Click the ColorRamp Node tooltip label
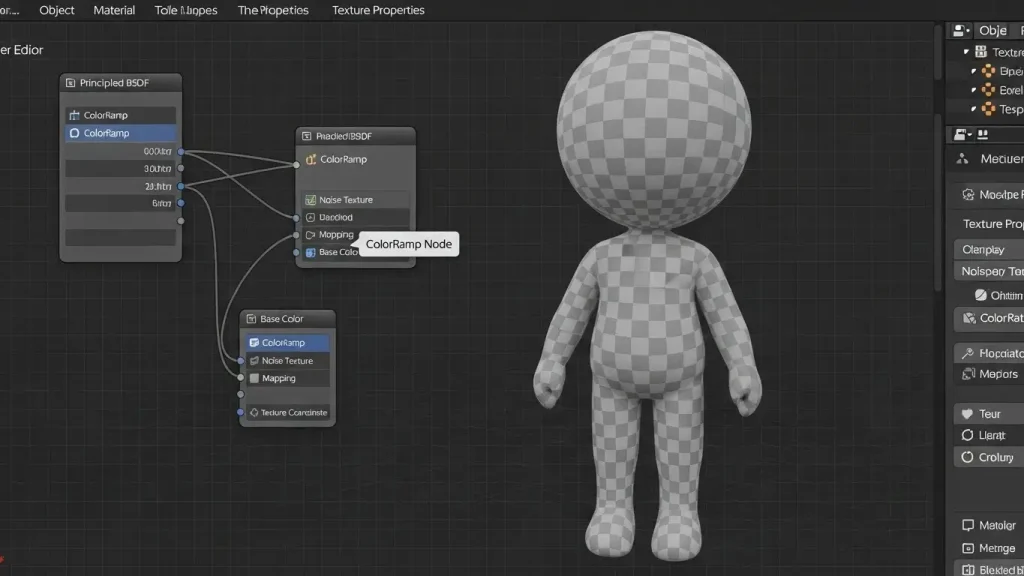 pos(408,243)
